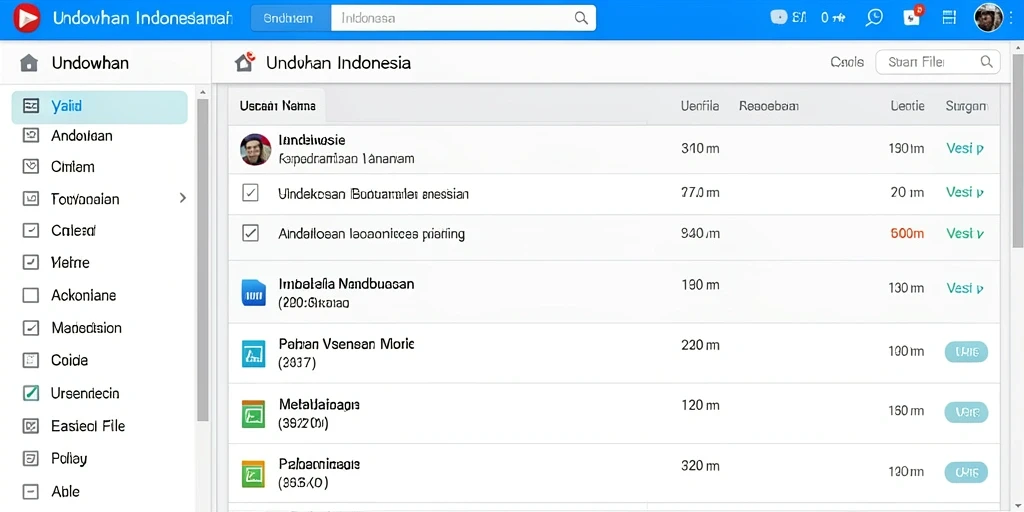Sort by Uscam Nama column header
This screenshot has height=512, width=1024.
pos(278,105)
